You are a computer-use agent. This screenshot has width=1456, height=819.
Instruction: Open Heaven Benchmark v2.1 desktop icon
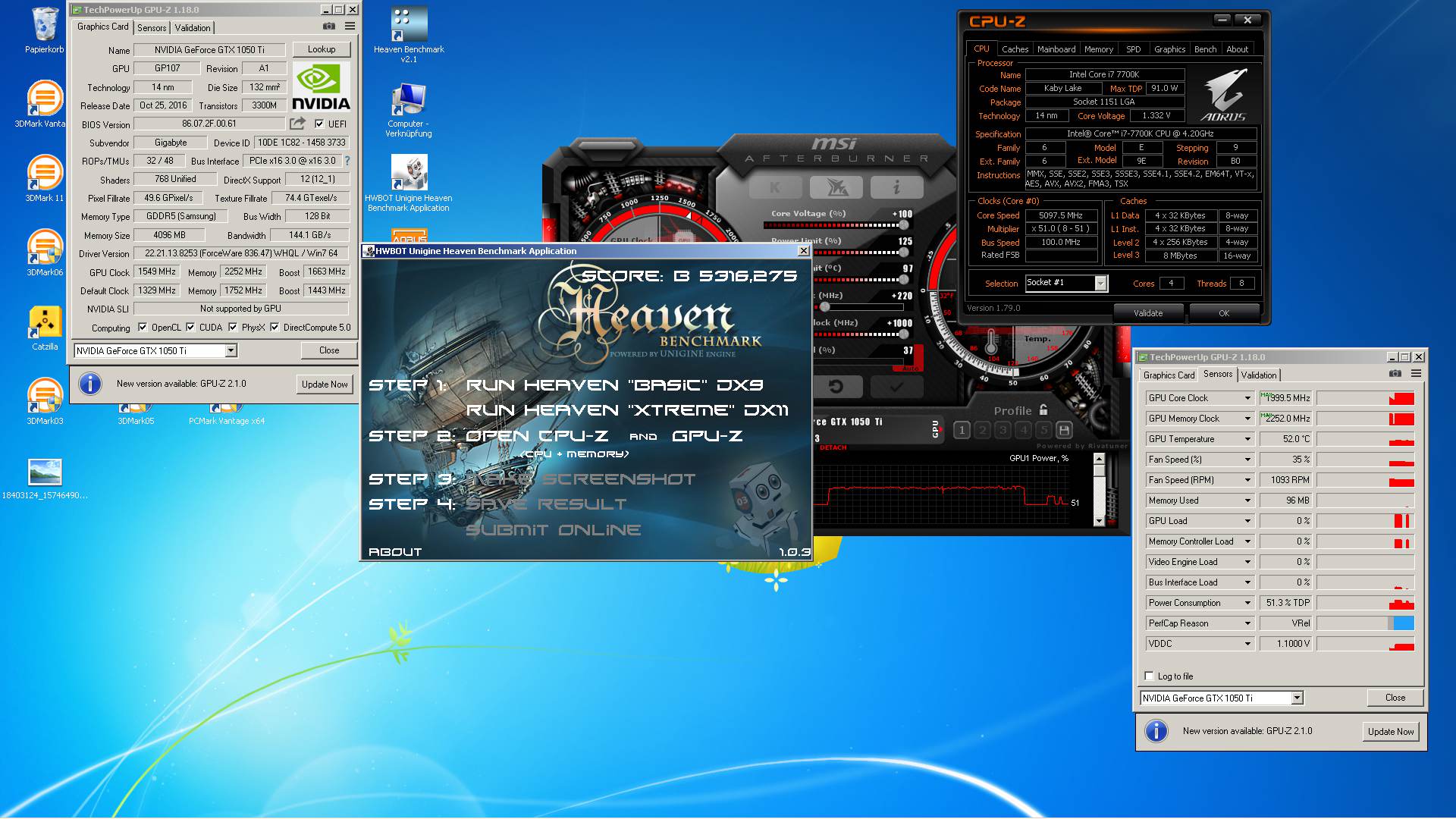(x=409, y=34)
